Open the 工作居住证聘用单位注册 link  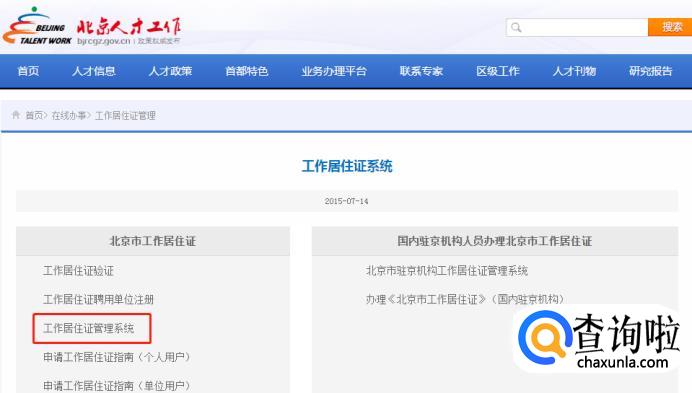pyautogui.click(x=98, y=299)
